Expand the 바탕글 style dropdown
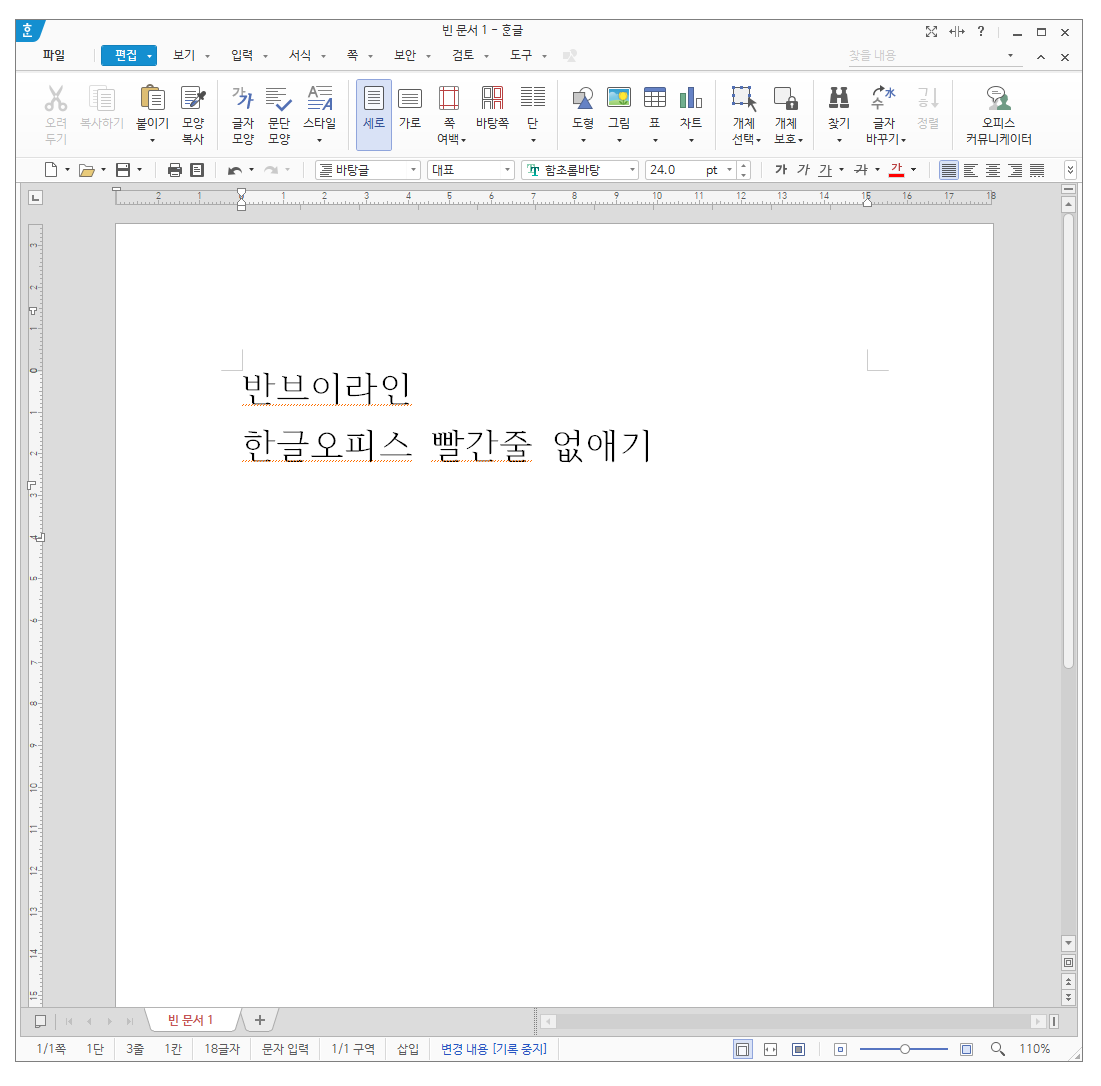This screenshot has height=1086, width=1101. click(413, 170)
